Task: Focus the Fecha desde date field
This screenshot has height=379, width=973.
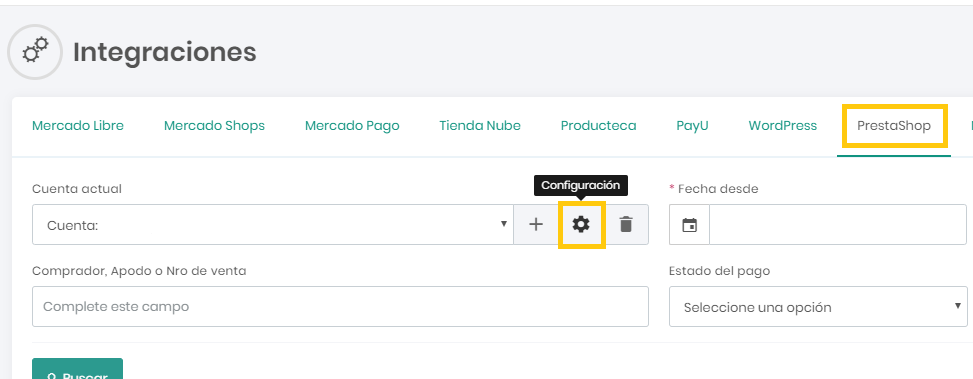Action: 838,225
